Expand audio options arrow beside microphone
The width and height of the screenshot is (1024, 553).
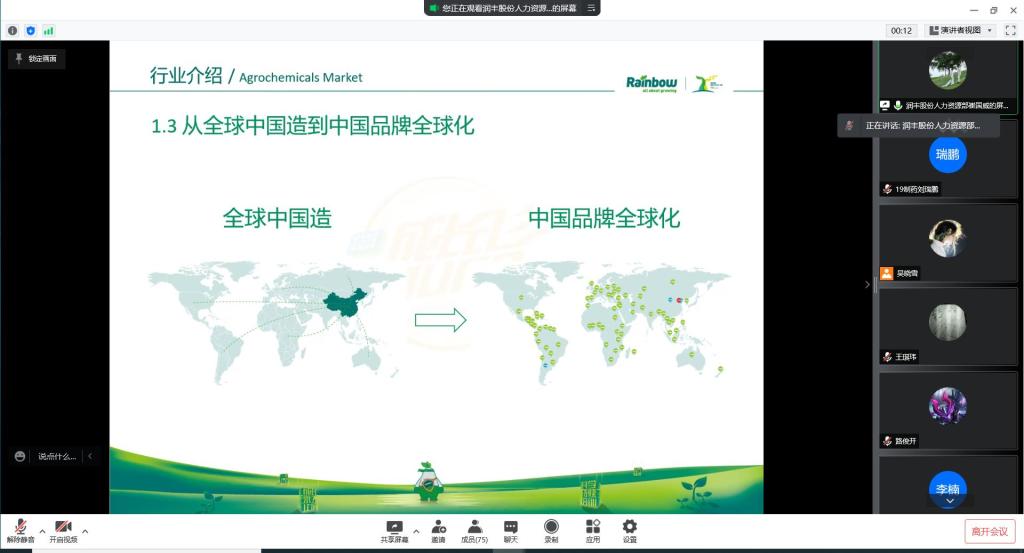[x=42, y=531]
